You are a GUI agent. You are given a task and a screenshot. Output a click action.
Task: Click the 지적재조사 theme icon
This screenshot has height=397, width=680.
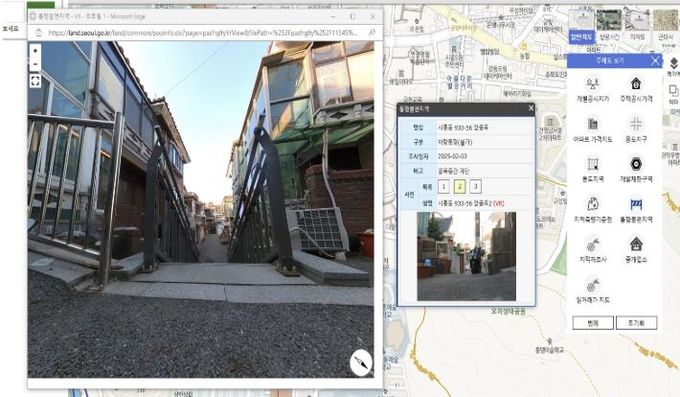tap(592, 244)
